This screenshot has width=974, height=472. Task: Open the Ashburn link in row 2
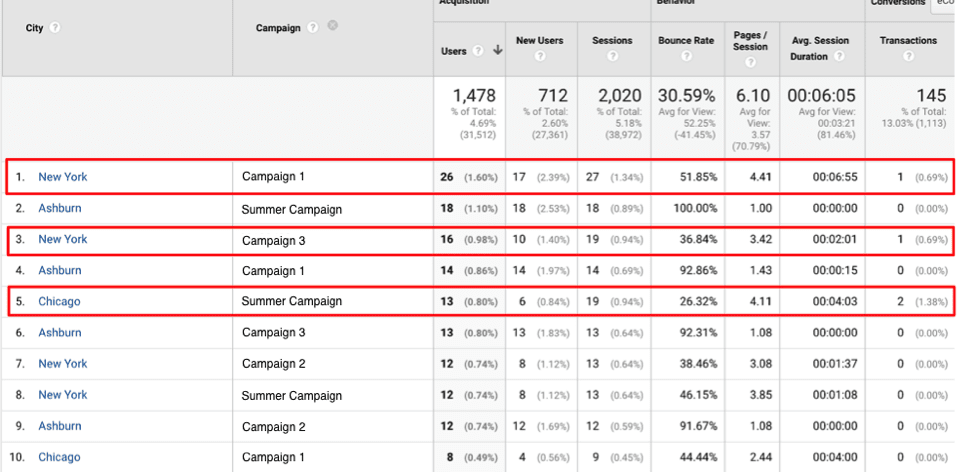pos(60,208)
